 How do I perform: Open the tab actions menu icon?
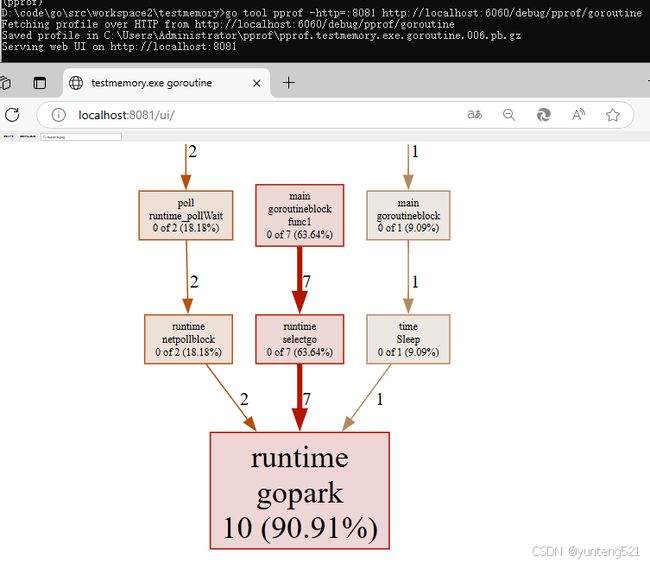coord(40,83)
